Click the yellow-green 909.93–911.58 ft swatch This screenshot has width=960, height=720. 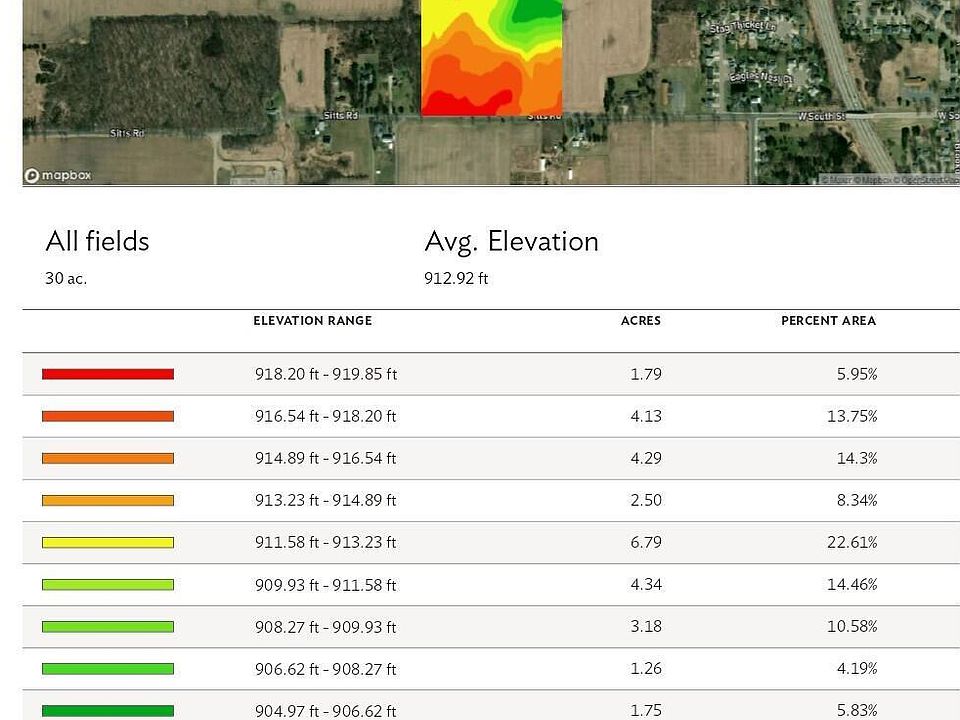pyautogui.click(x=108, y=584)
